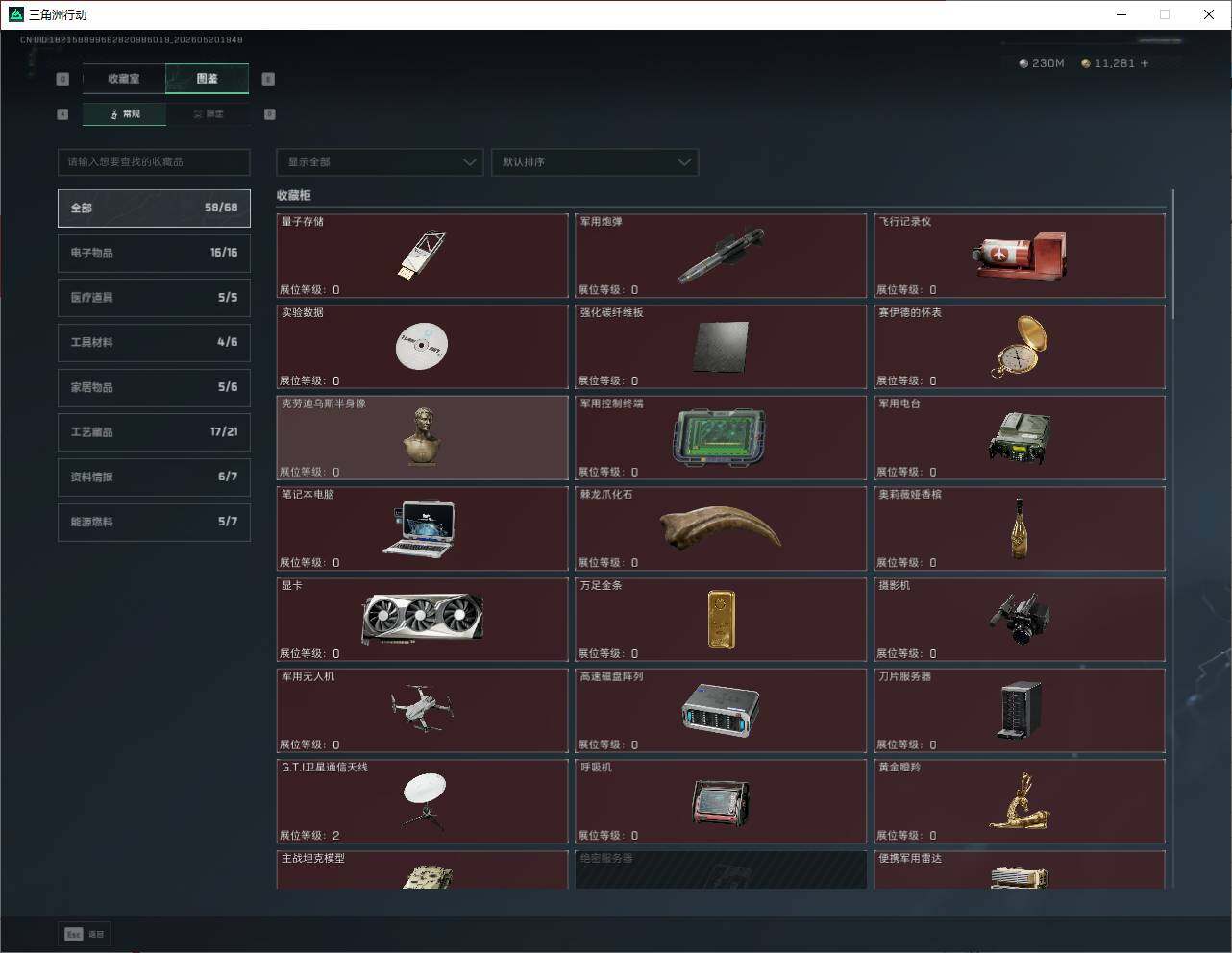1232x953 pixels.
Task: Choose the 黄金瞪羚 golden gazelle icon
Action: pyautogui.click(x=1020, y=801)
